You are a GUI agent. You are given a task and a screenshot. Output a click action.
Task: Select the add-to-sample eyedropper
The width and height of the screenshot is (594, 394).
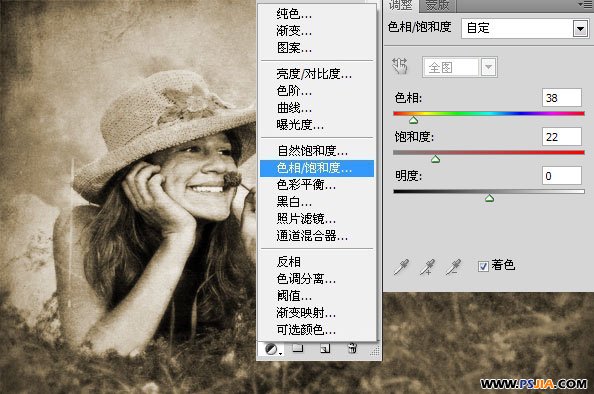point(427,267)
